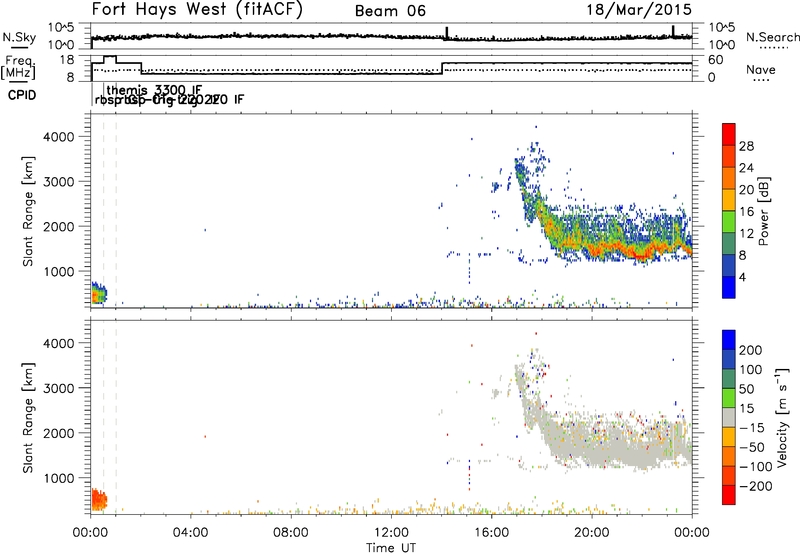Click the date '18/Mar/2015'

(x=639, y=10)
